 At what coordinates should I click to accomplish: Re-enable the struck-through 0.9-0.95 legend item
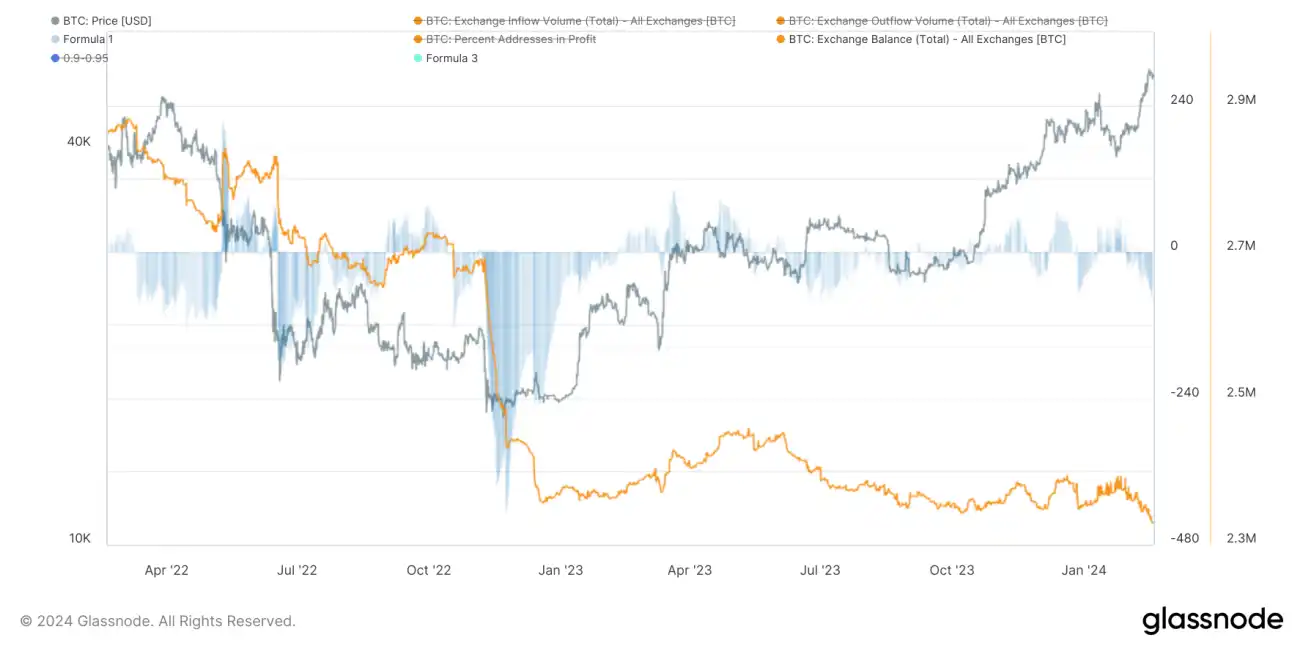point(85,58)
